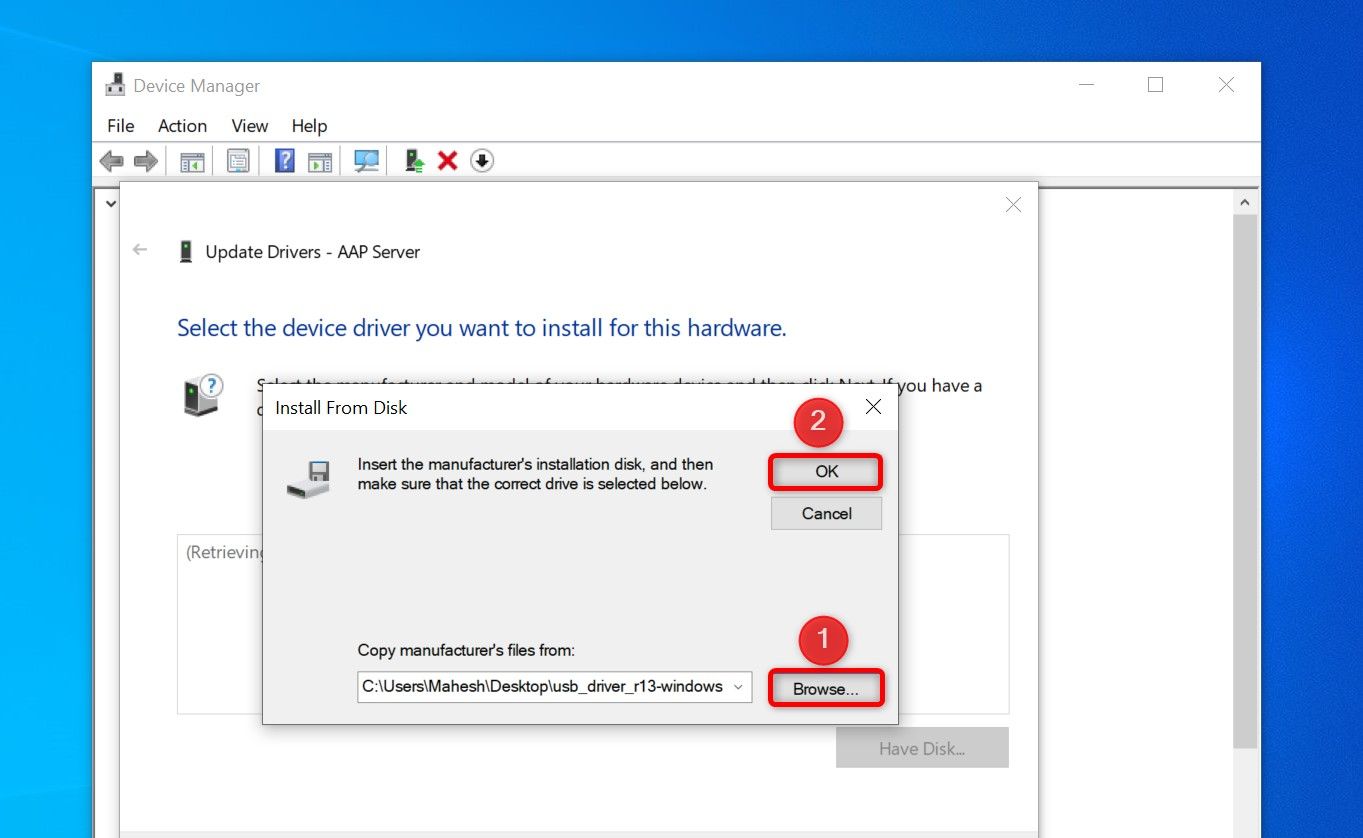This screenshot has height=838, width=1363.
Task: Click the red X Uninstall device icon
Action: 448,161
